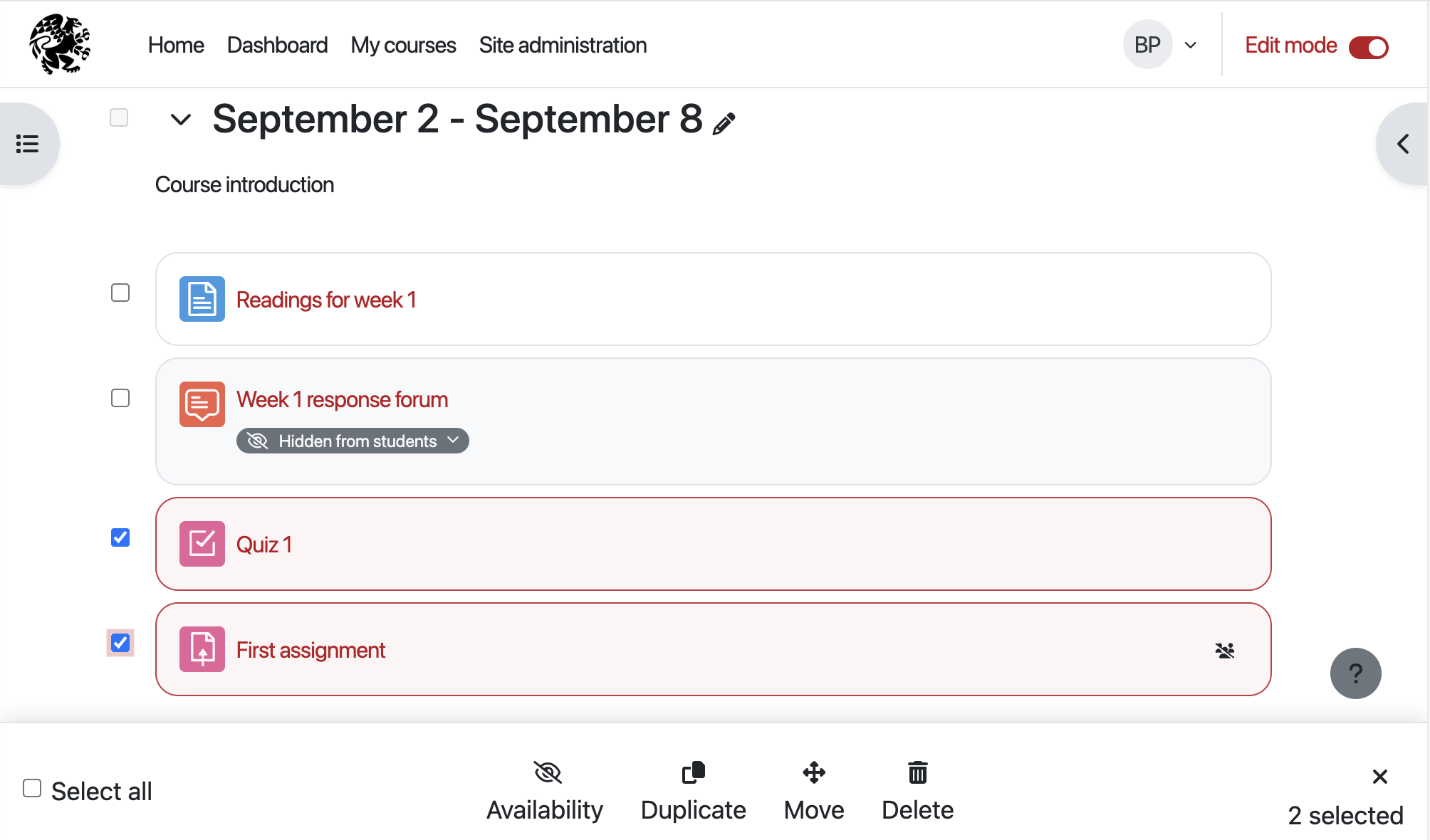Uncheck the Quiz 1 checkbox
Image resolution: width=1430 pixels, height=840 pixels.
click(120, 537)
